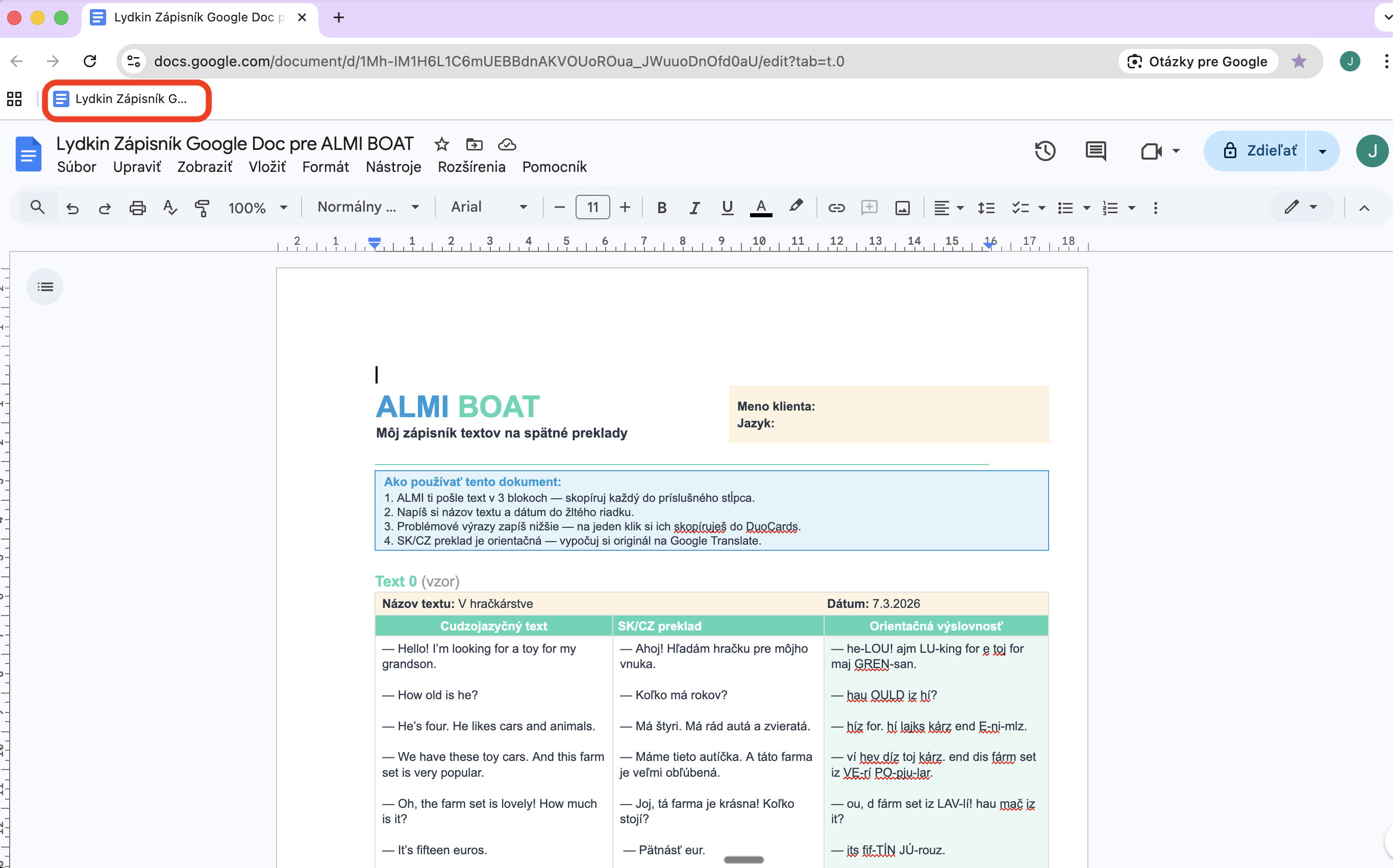
Task: Click Otázky pre Google button
Action: tap(1198, 61)
